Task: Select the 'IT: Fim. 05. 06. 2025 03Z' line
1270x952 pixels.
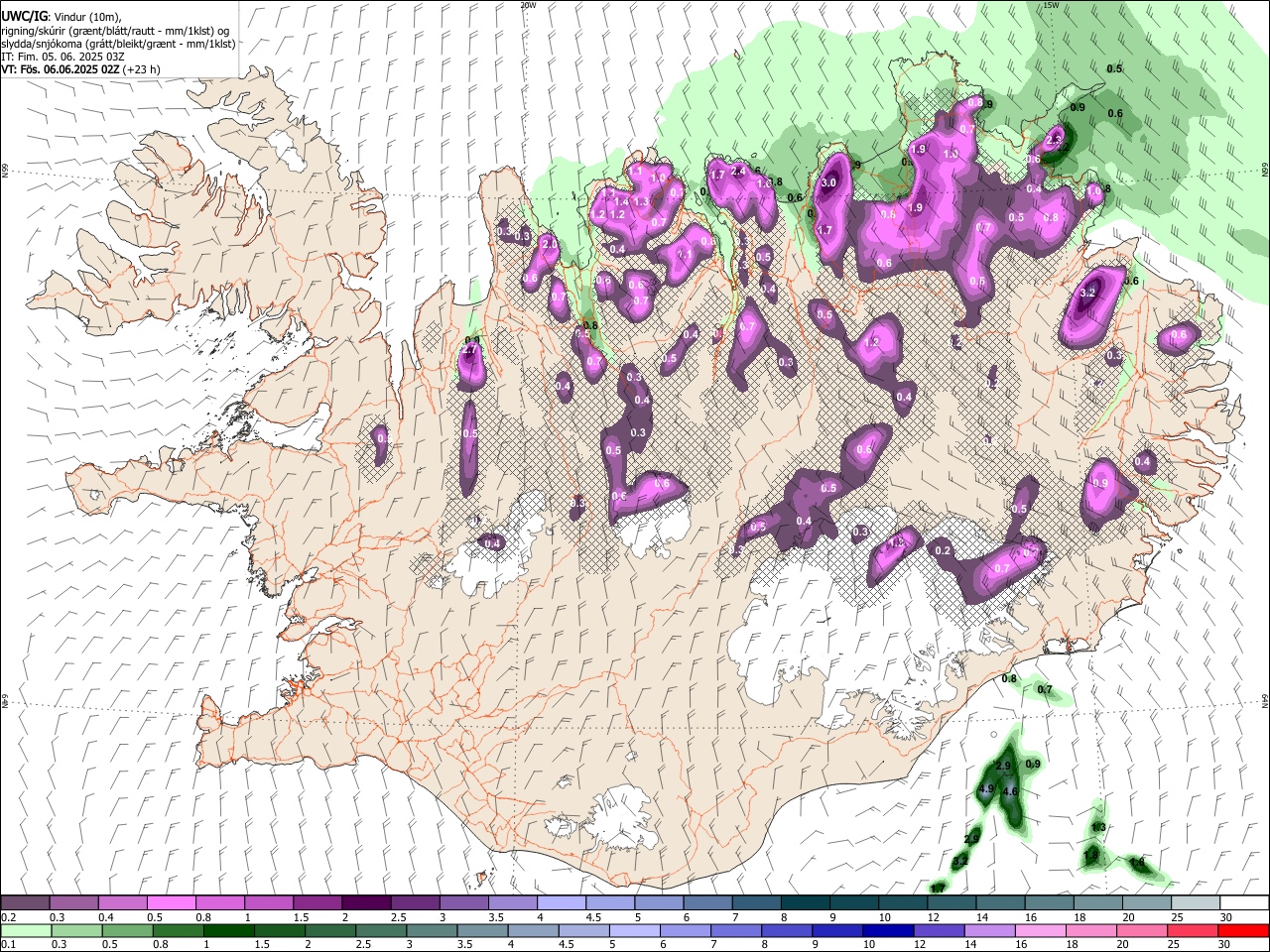Action: [62, 57]
